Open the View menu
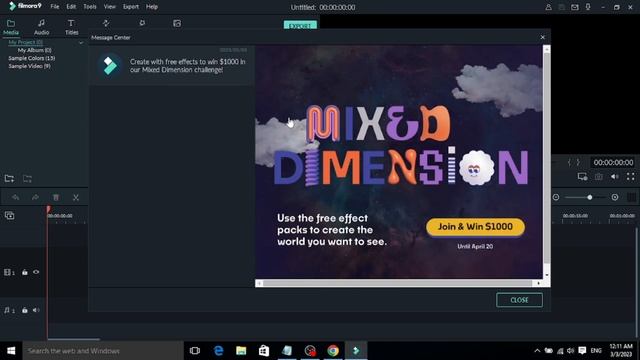Screen dimensions: 640x360 click(x=109, y=7)
